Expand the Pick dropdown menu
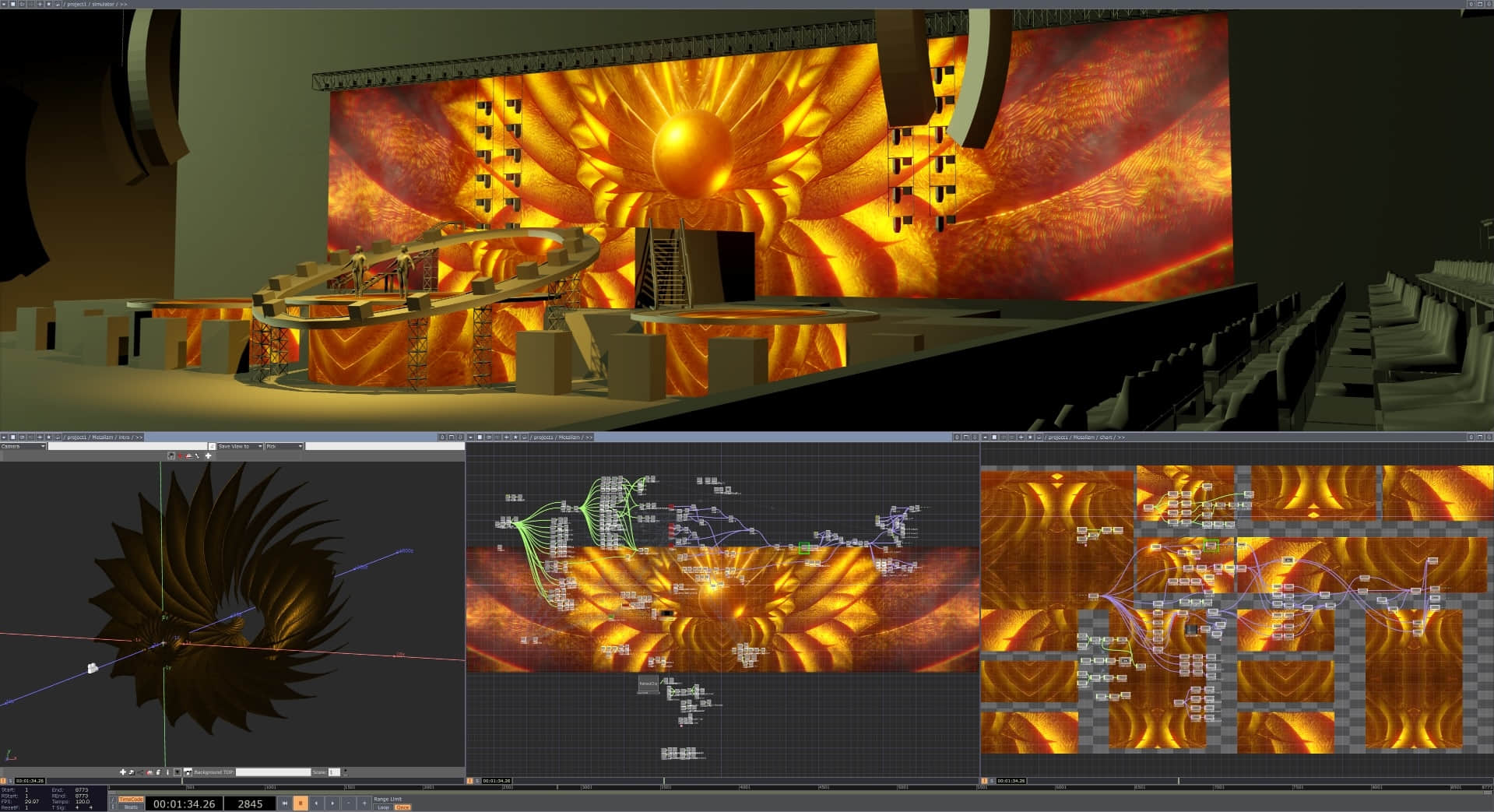The width and height of the screenshot is (1494, 812). [283, 446]
